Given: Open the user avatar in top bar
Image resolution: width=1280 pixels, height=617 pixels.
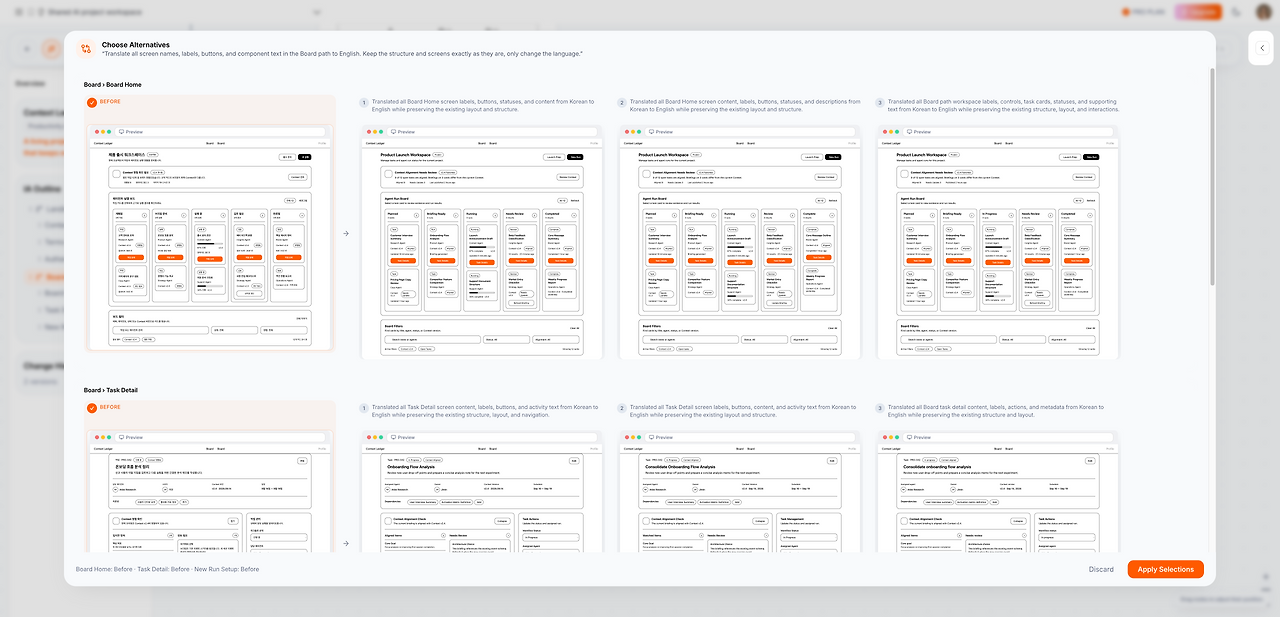Looking at the screenshot, I should pos(1264,12).
